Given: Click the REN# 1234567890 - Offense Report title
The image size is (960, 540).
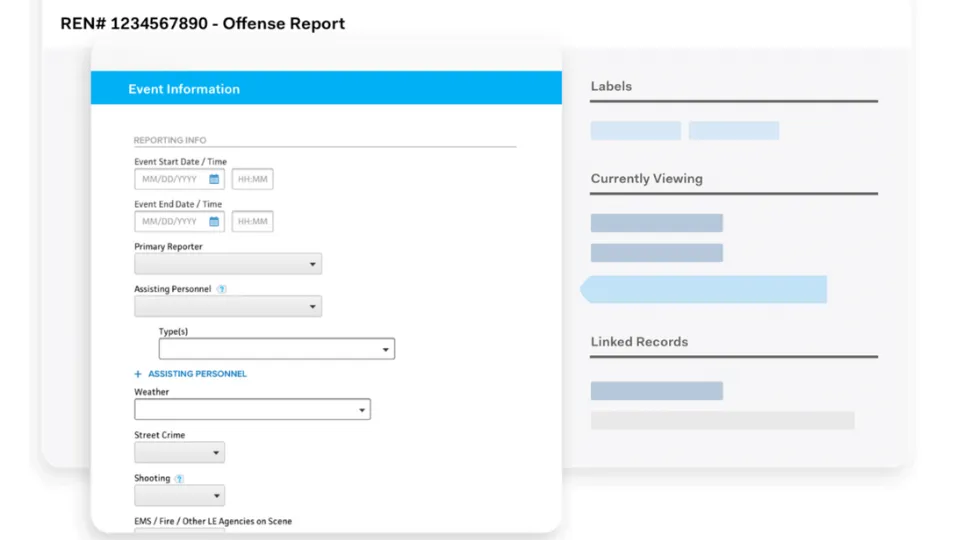Looking at the screenshot, I should [x=203, y=23].
